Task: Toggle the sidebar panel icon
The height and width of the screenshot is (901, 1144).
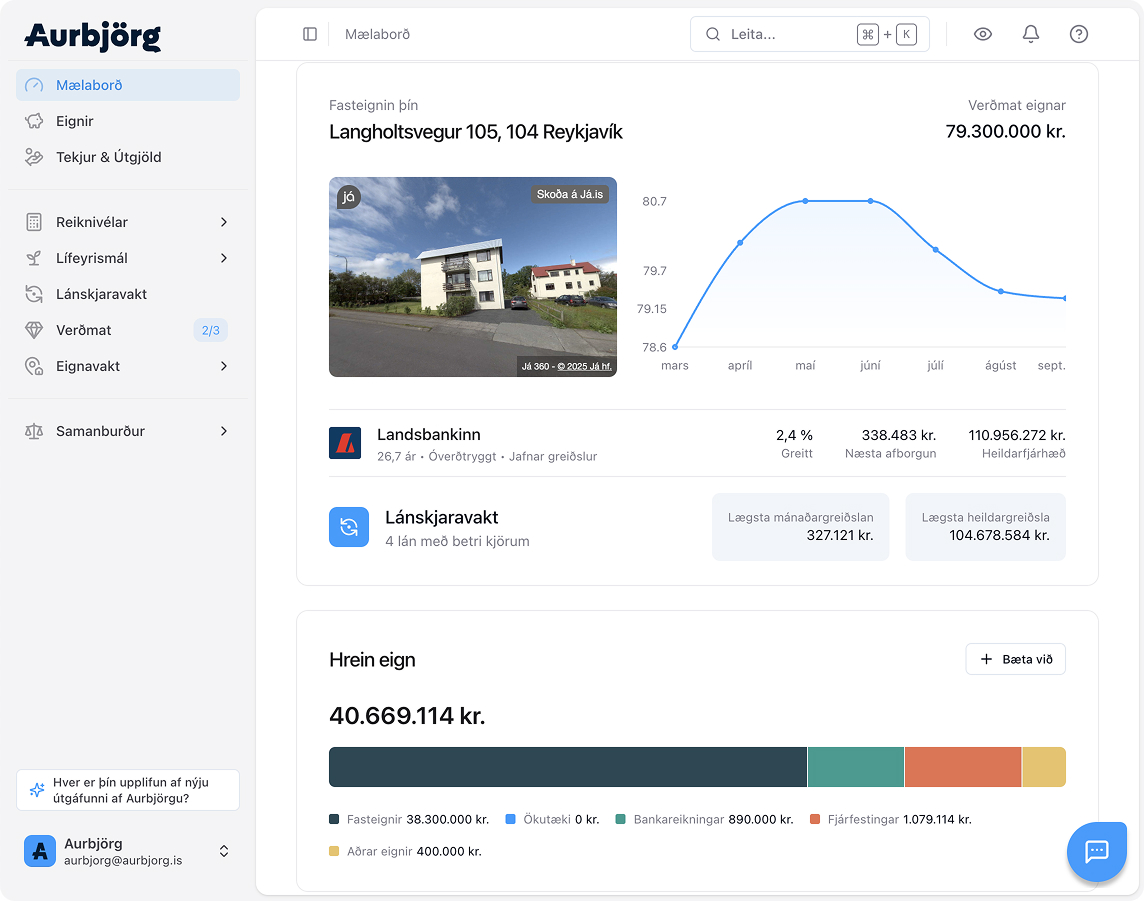Action: tap(310, 34)
